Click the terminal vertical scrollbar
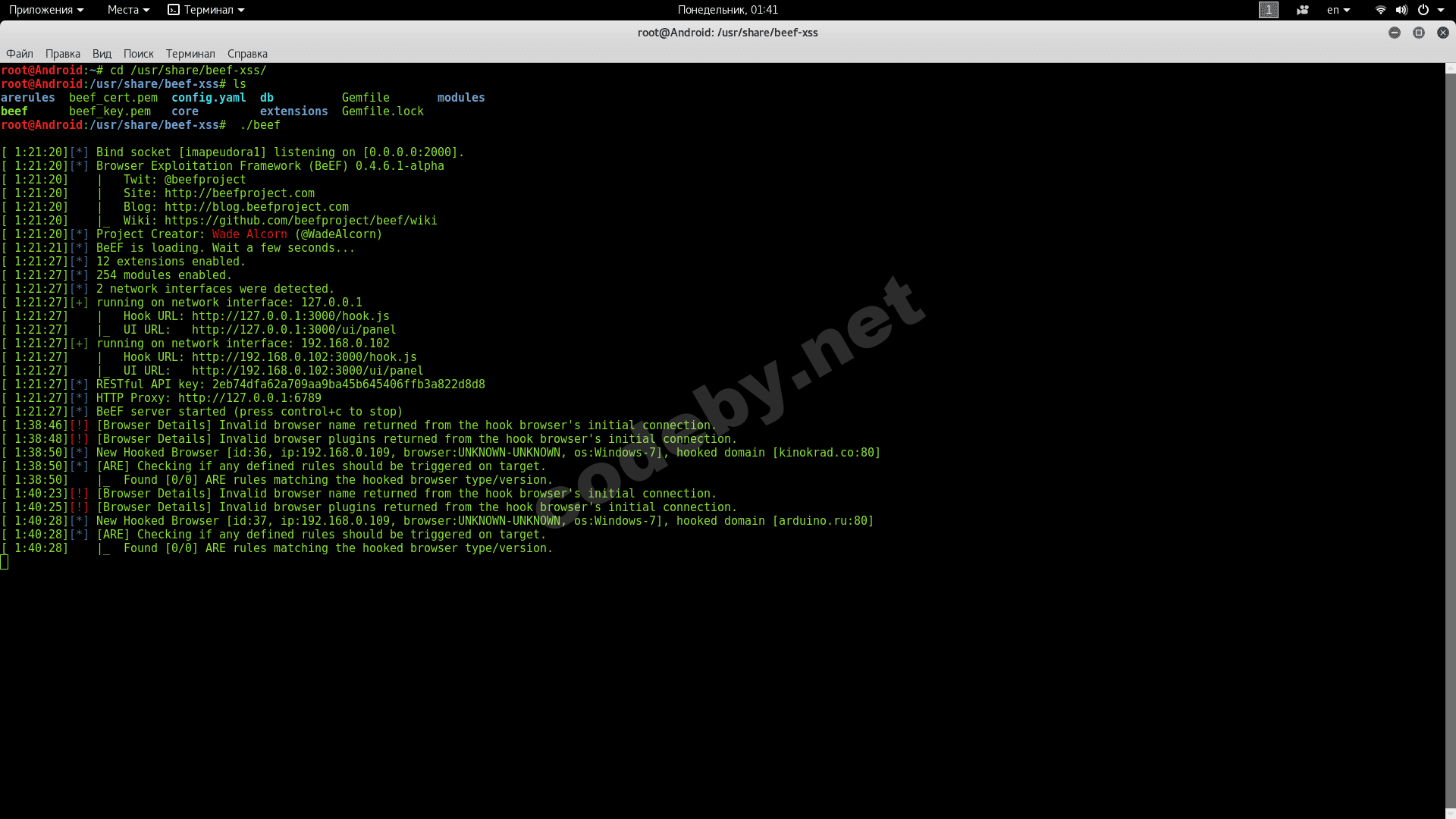The width and height of the screenshot is (1456, 819). point(1450,440)
